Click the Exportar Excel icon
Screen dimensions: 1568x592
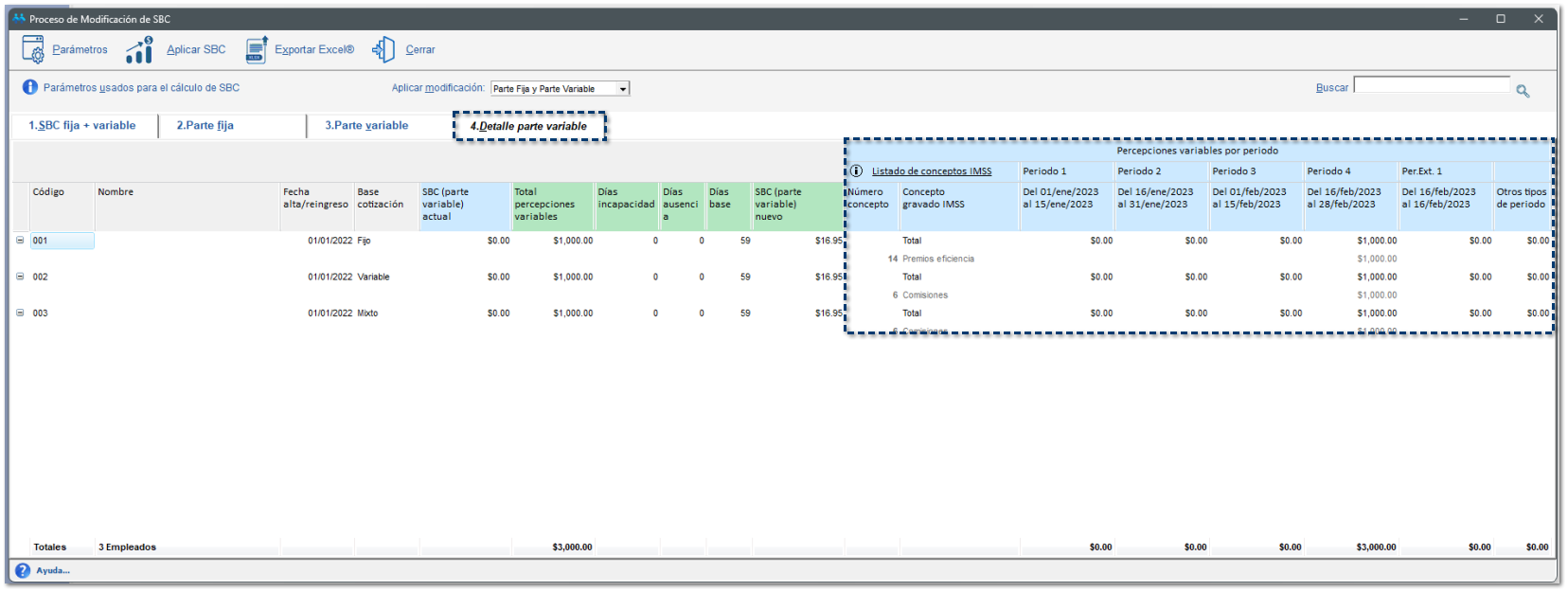256,49
